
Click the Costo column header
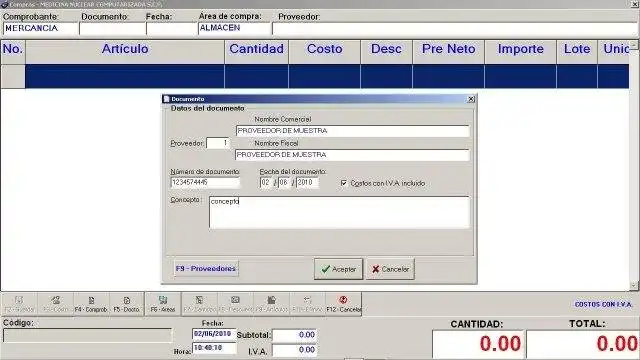(324, 51)
